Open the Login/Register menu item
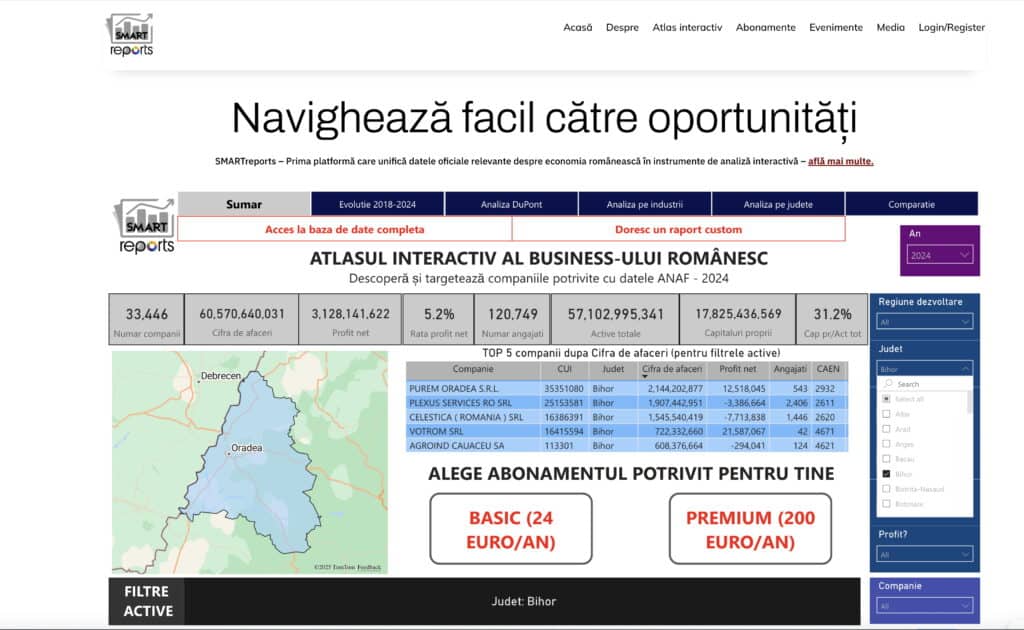The image size is (1024, 630). 951,28
